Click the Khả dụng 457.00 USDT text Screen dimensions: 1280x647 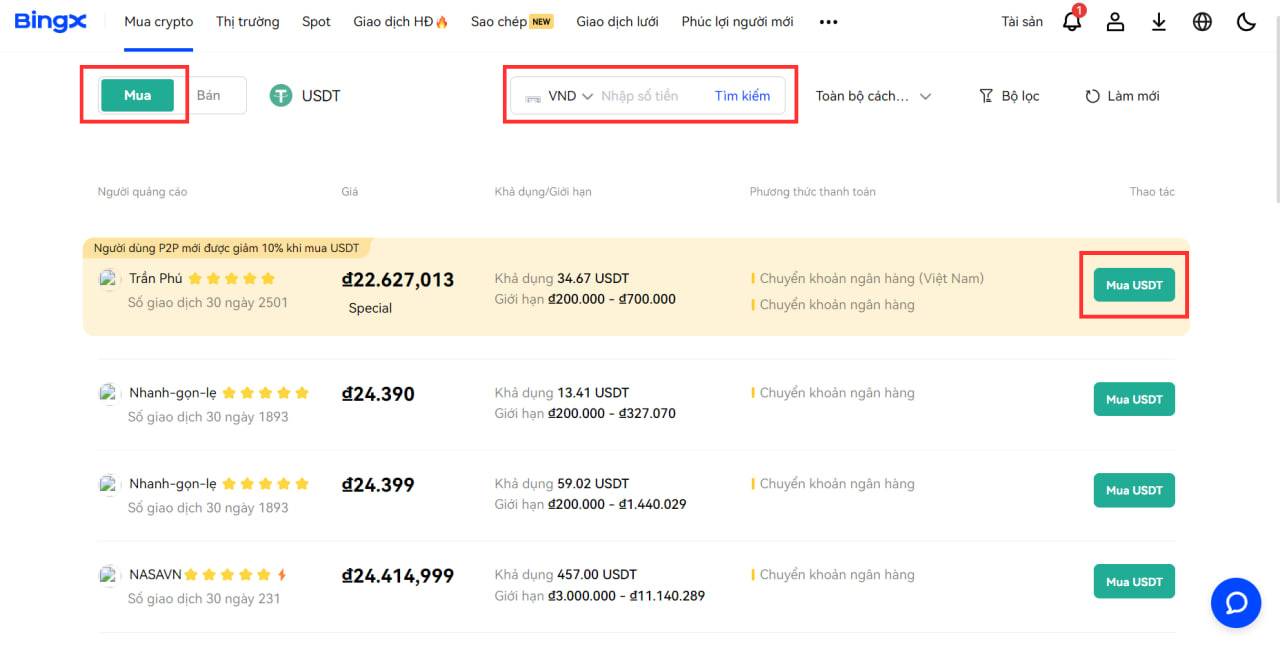pos(566,574)
